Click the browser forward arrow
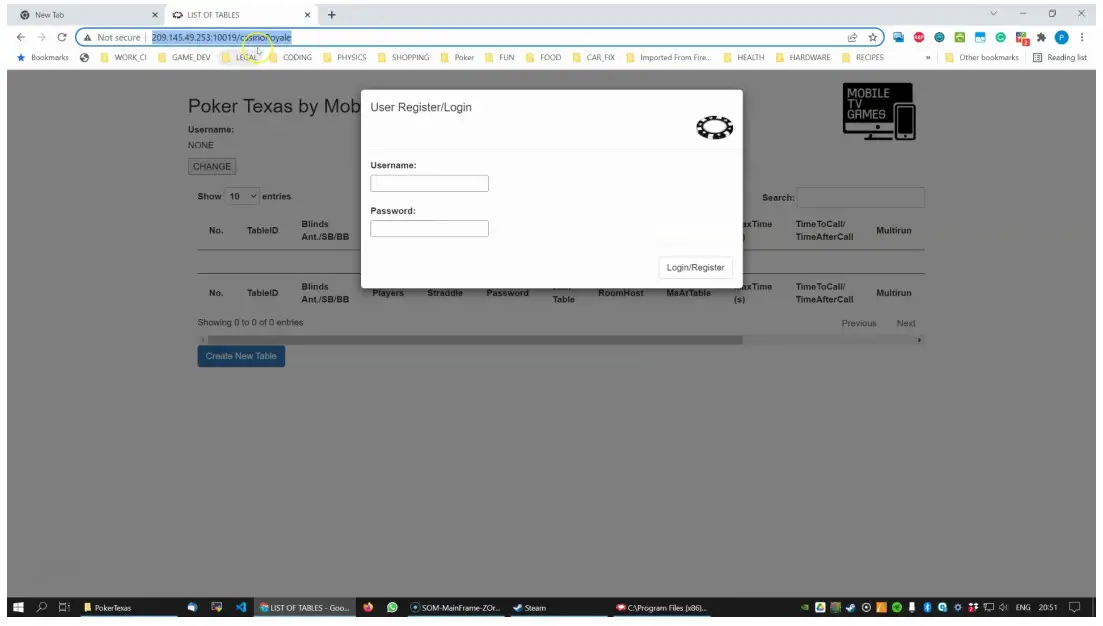The image size is (1103, 626). coord(42,37)
